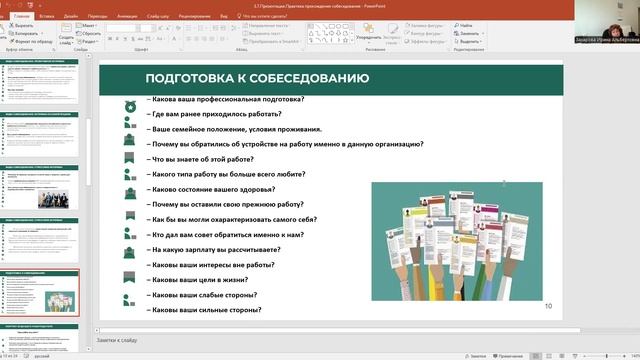Open Shape Fill (Заливка фигуры) menu
Image resolution: width=640 pixels, height=360 pixels.
[424, 25]
